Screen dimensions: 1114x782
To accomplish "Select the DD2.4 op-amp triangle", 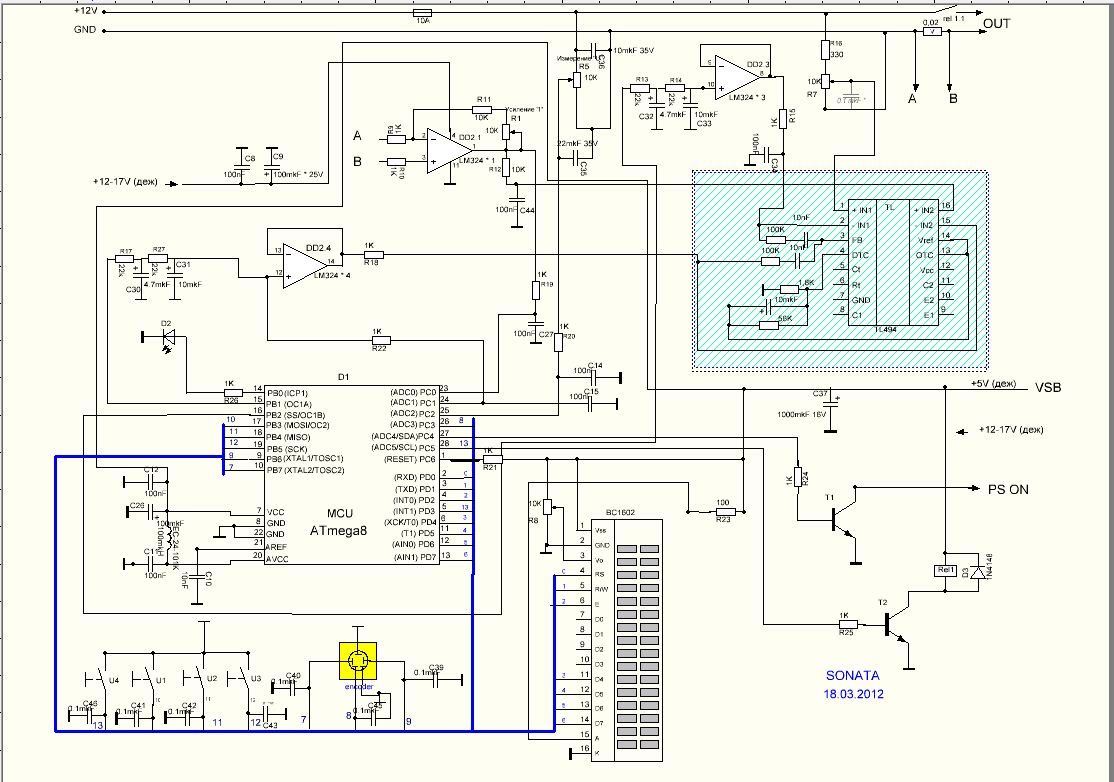I will tap(305, 266).
